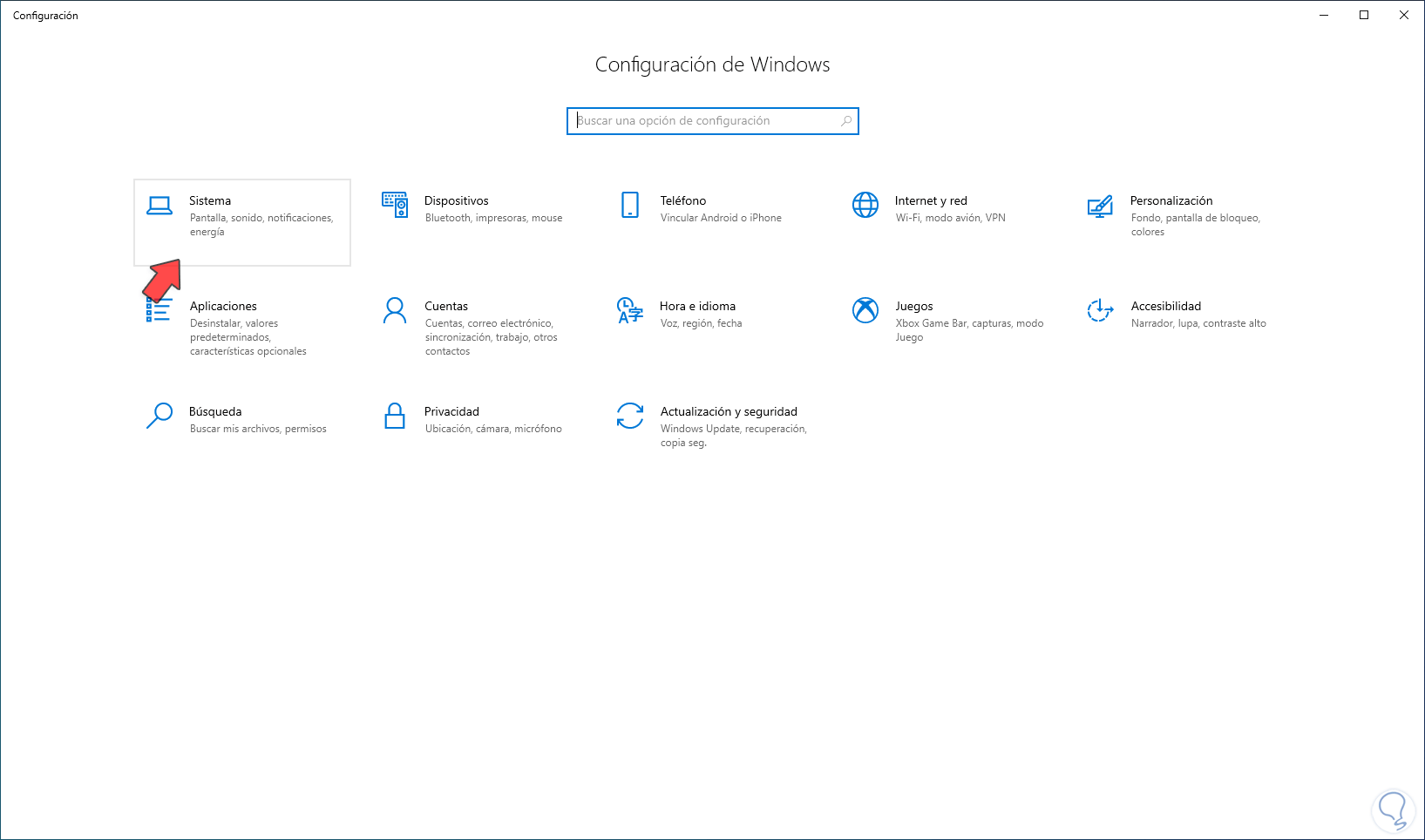Open the Privacidad title
The height and width of the screenshot is (840, 1425).
click(451, 411)
